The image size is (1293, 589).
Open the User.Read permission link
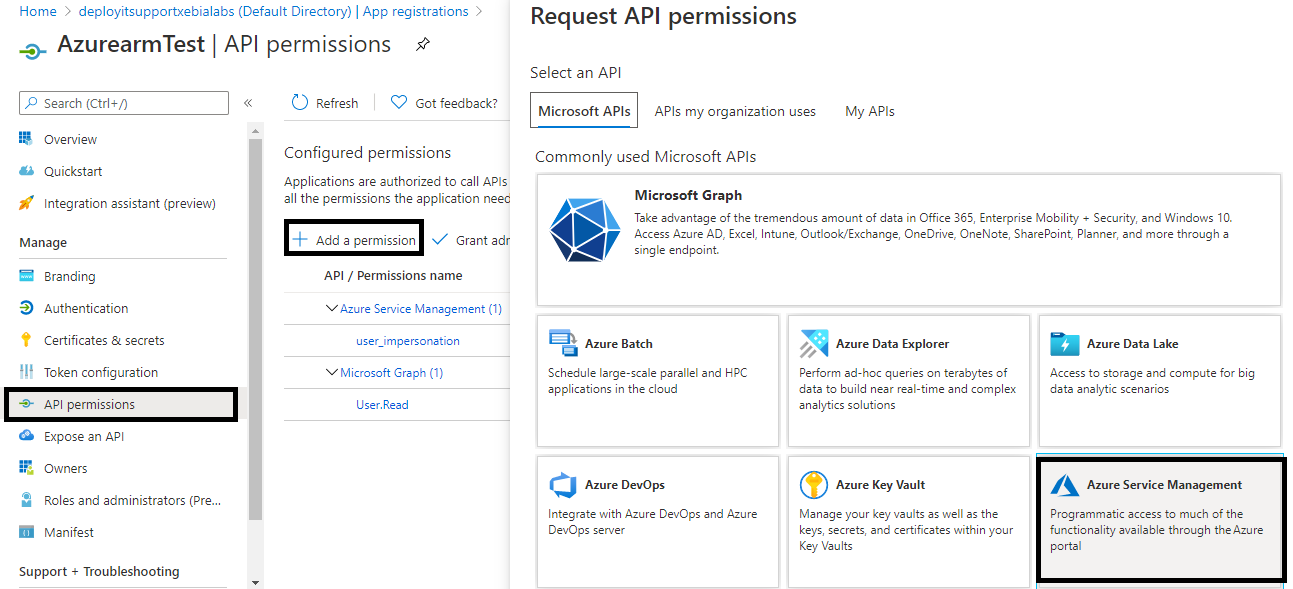tap(382, 405)
